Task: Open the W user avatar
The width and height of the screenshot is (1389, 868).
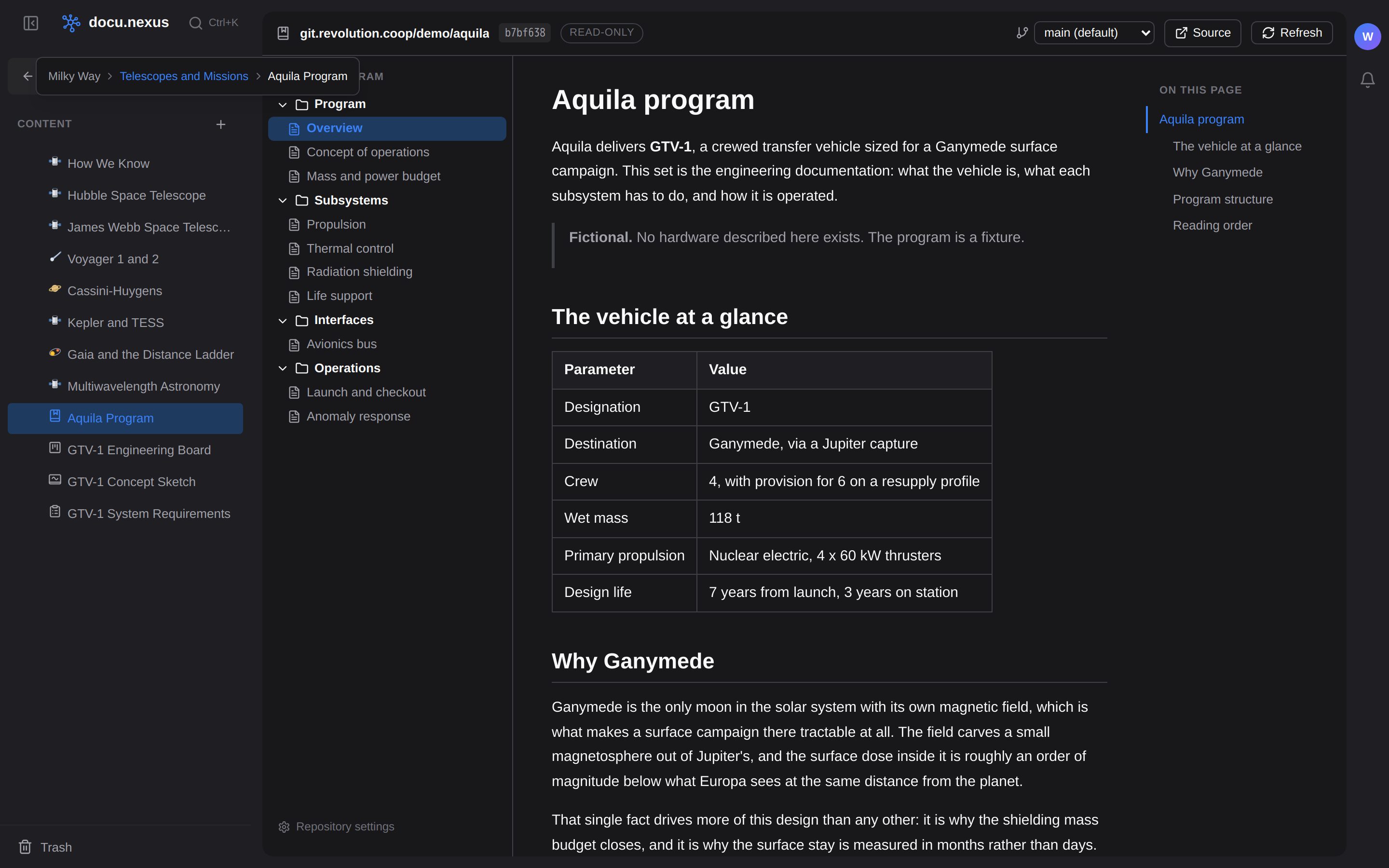Action: pos(1368,37)
